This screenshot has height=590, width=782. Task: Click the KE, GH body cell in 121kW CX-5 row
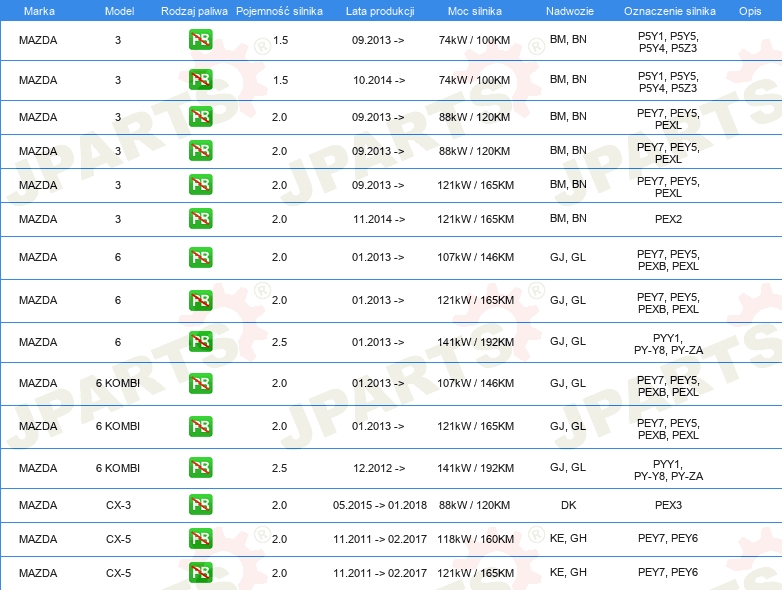(x=568, y=572)
